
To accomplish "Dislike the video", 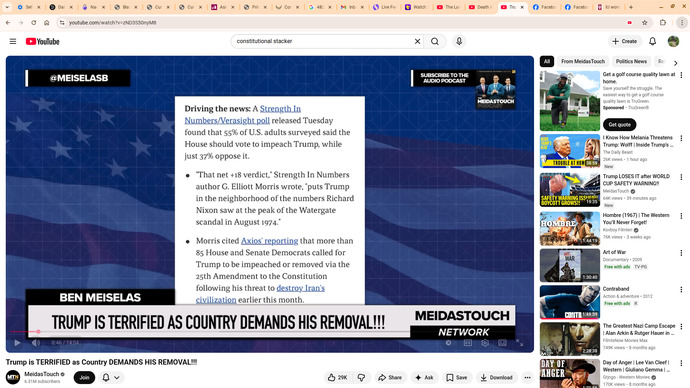I will [x=361, y=377].
